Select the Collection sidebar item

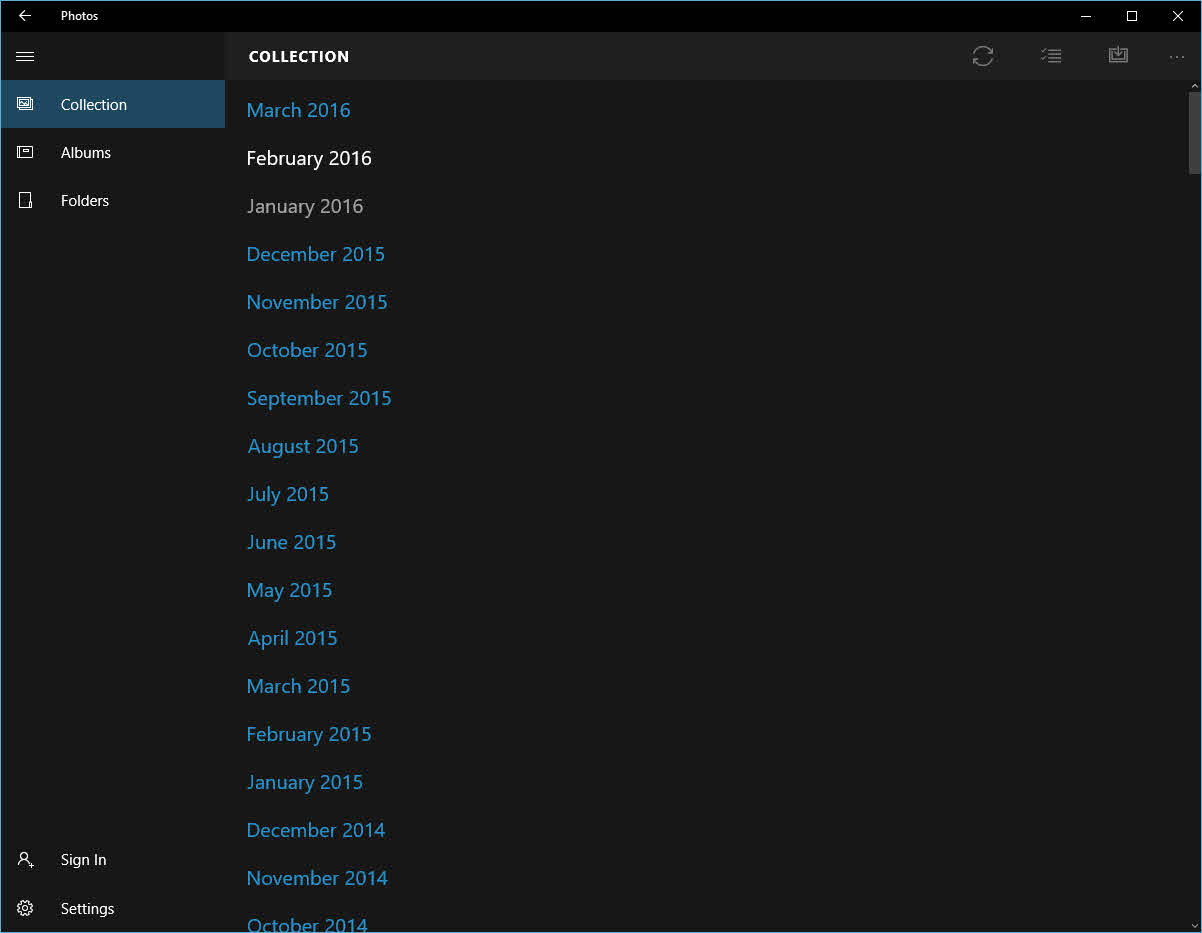click(93, 105)
